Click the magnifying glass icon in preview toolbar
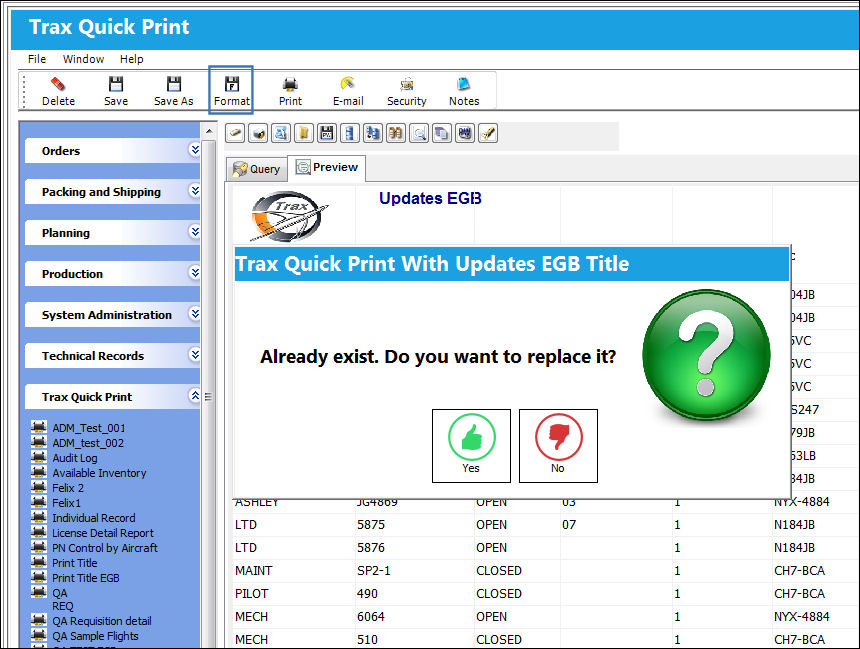Screen dimensions: 860x649 [419, 133]
